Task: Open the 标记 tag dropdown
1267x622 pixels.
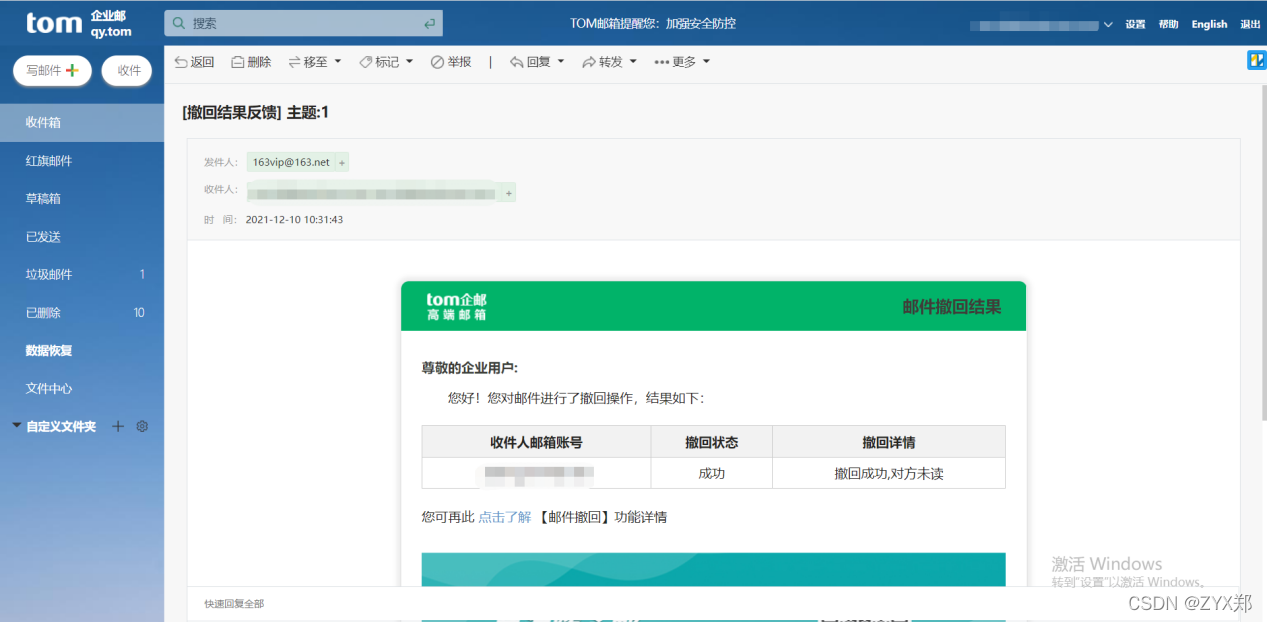Action: 386,62
